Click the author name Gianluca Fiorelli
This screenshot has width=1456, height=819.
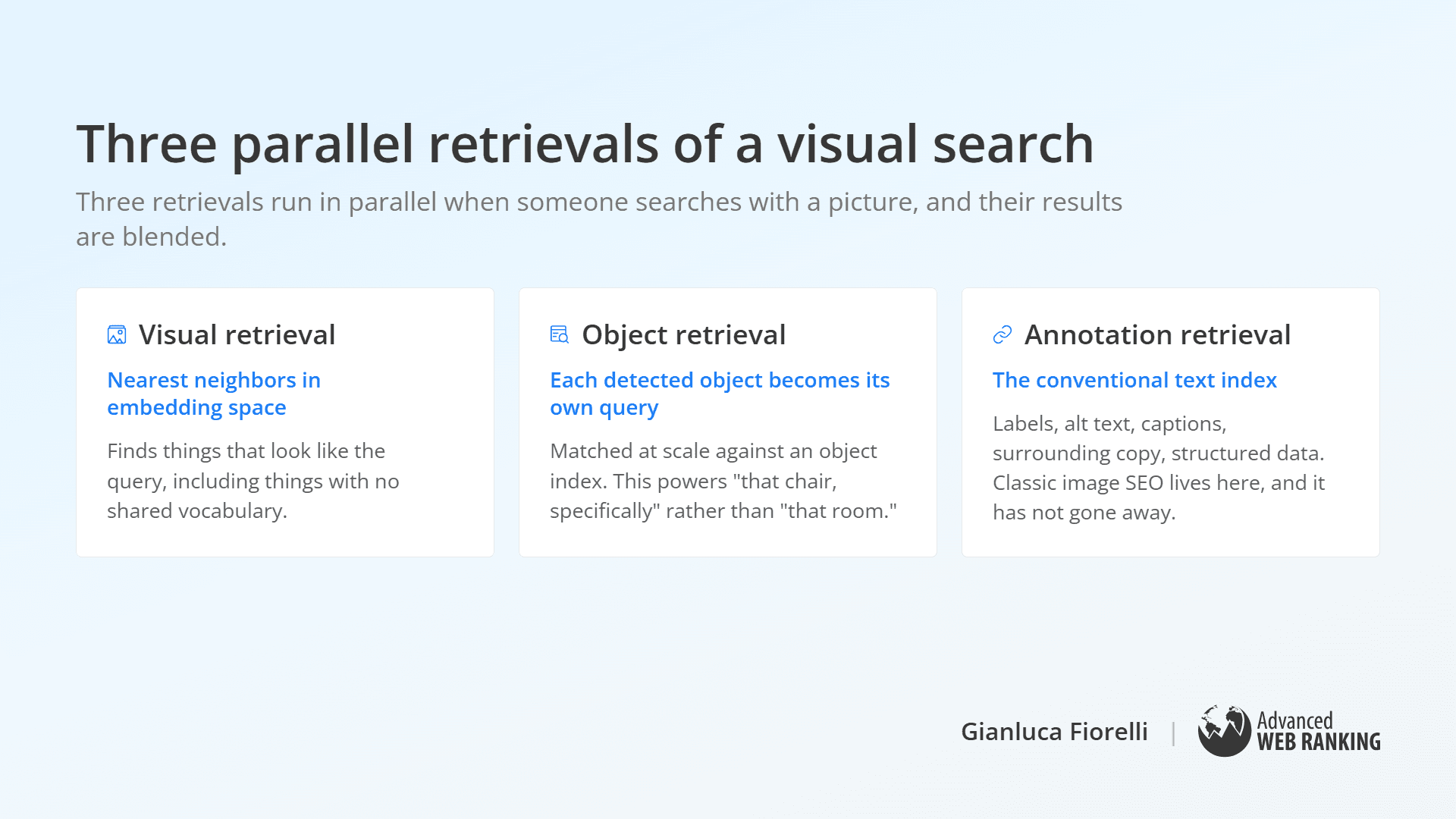click(1054, 731)
